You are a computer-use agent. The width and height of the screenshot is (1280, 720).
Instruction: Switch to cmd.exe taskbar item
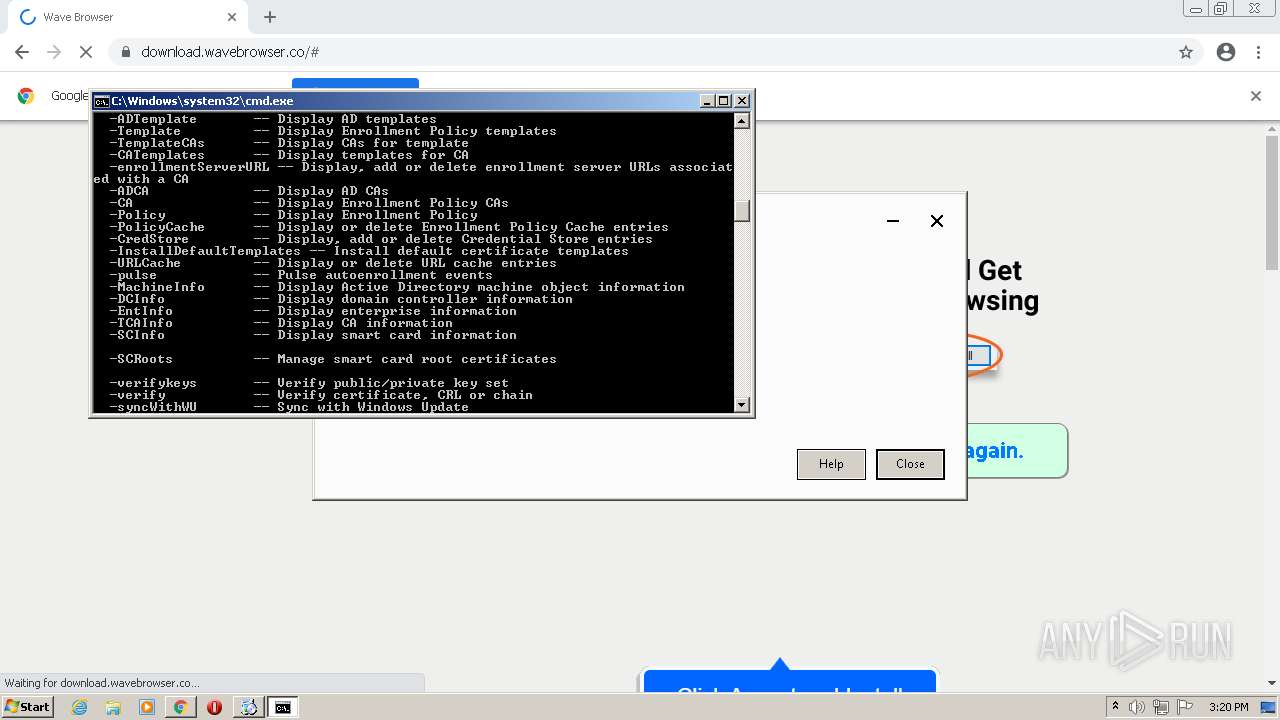tap(283, 707)
